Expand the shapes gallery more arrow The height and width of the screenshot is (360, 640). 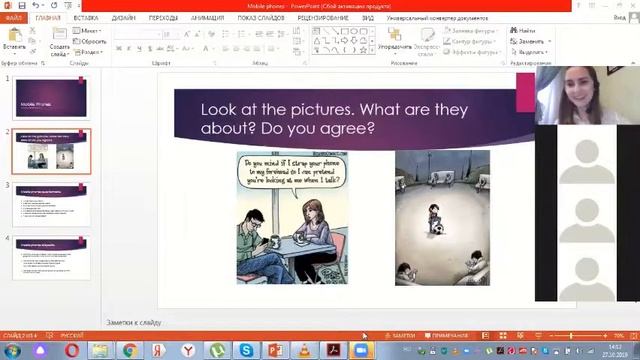[x=372, y=50]
